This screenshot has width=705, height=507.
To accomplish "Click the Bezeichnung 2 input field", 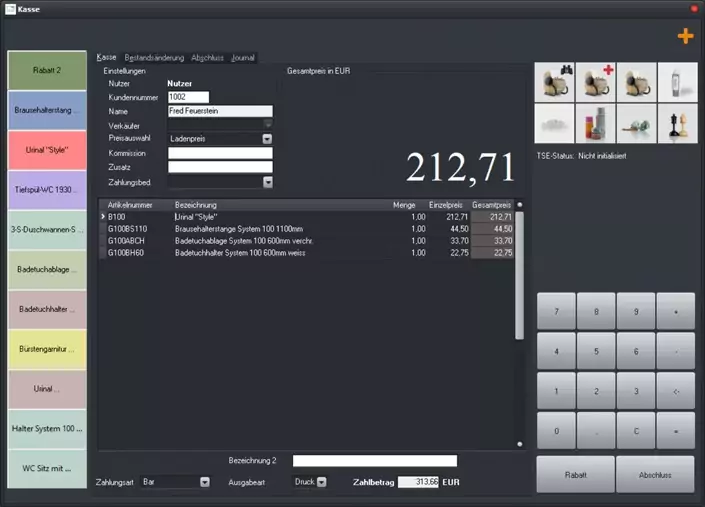I will 375,461.
